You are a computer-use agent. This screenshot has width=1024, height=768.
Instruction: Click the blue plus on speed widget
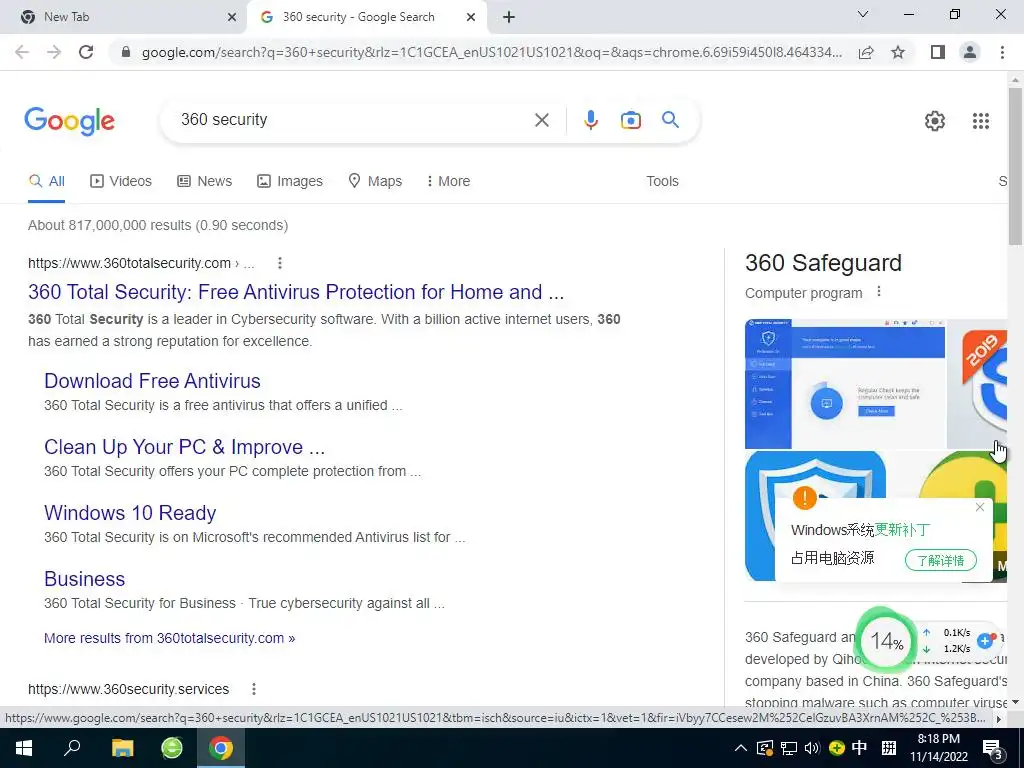985,641
